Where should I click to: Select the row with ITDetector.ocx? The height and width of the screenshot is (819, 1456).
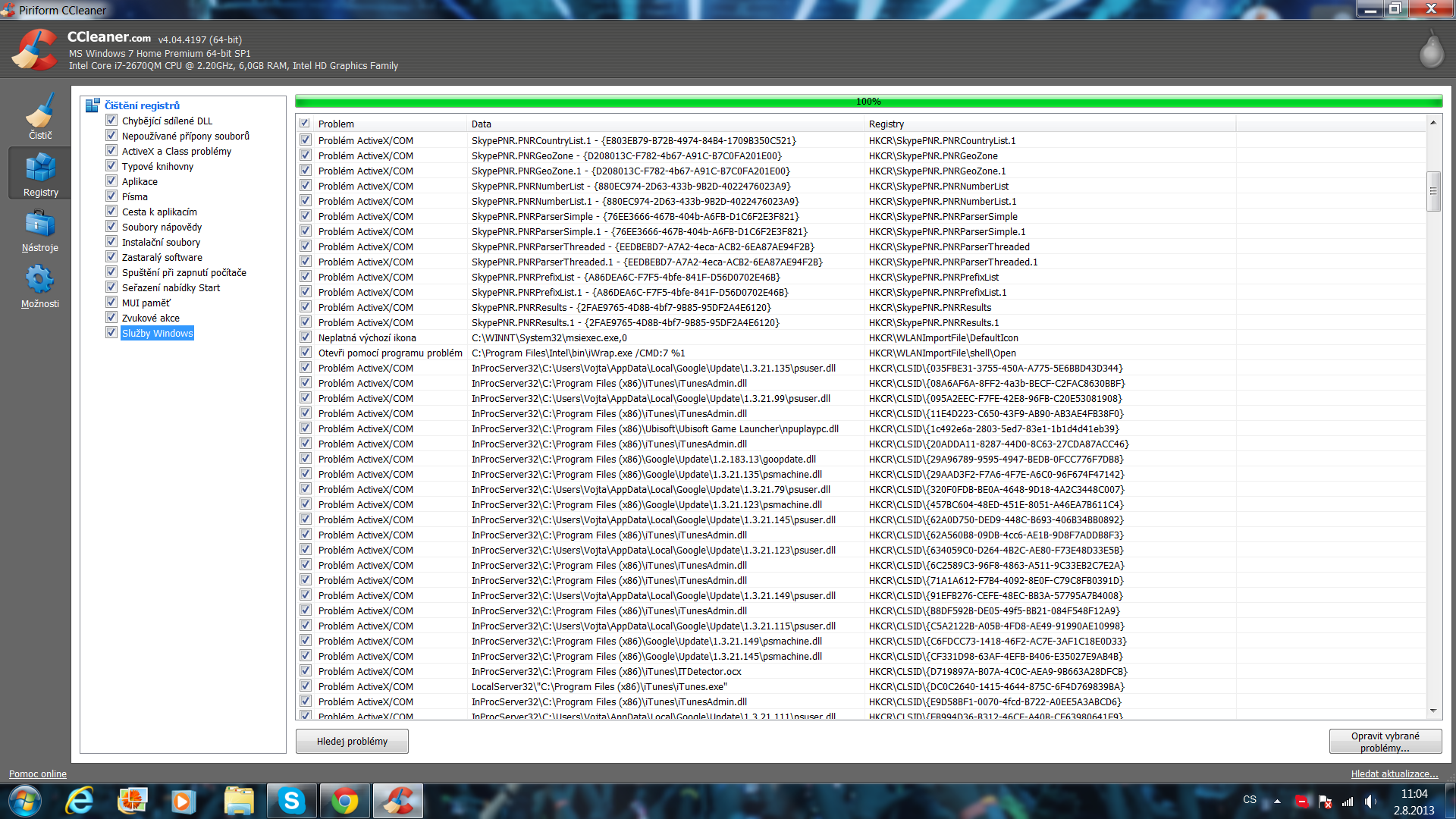[x=861, y=671]
